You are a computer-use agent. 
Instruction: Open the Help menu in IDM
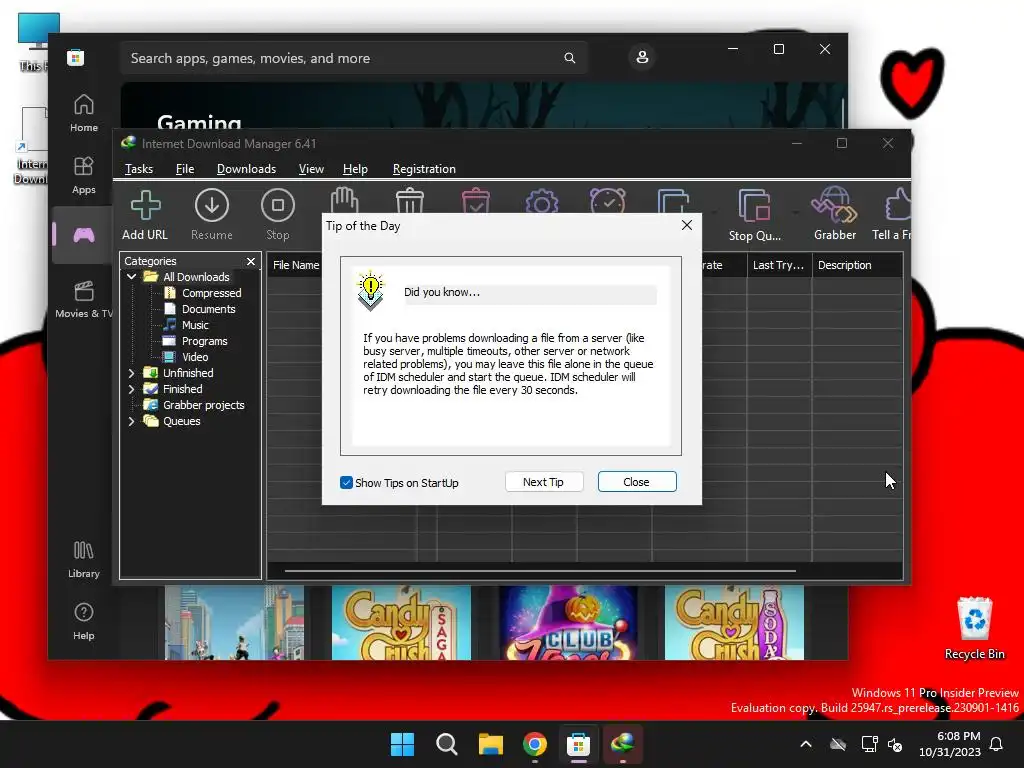point(355,169)
